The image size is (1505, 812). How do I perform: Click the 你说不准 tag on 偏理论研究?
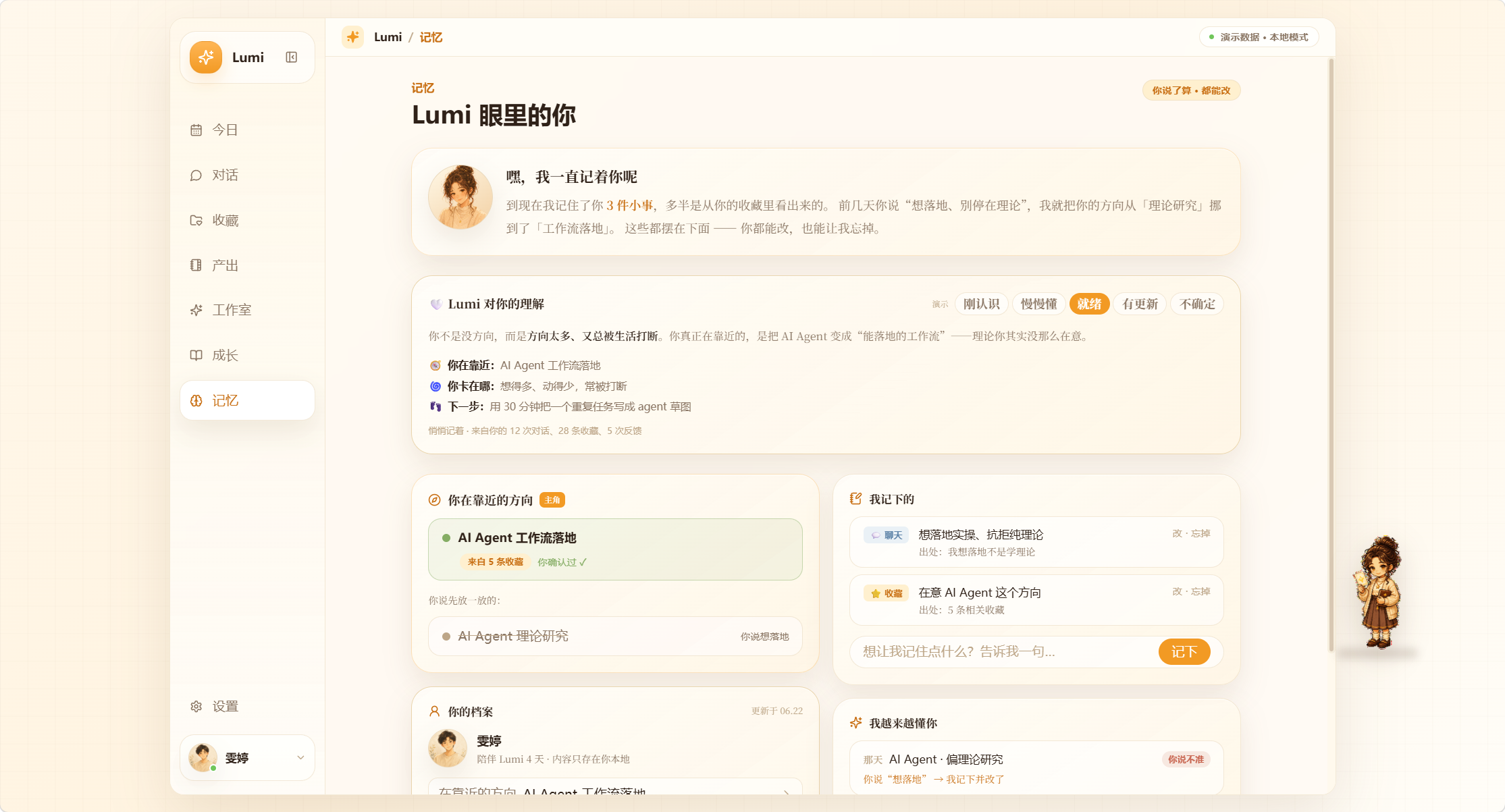point(1186,759)
